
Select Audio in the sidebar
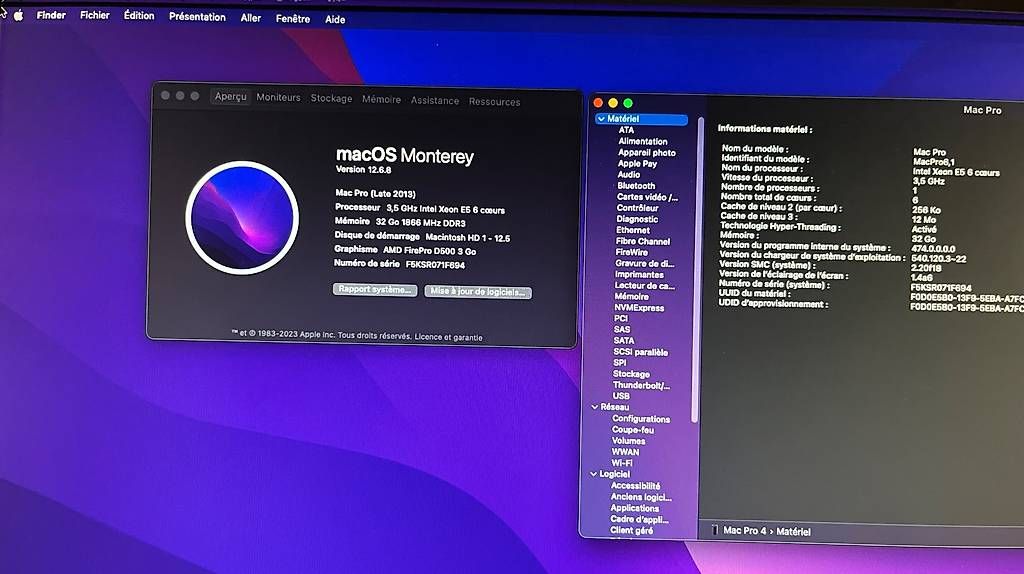coord(629,174)
